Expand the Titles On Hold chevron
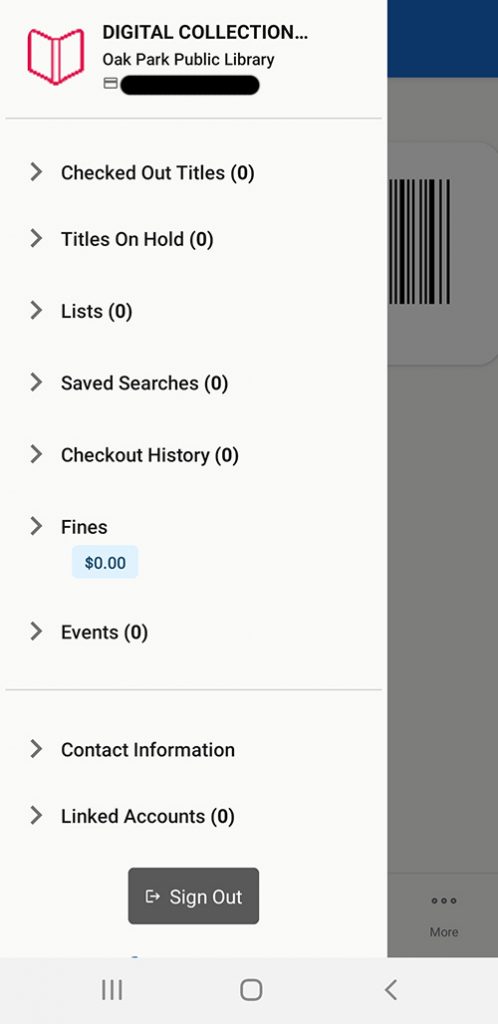 click(36, 239)
